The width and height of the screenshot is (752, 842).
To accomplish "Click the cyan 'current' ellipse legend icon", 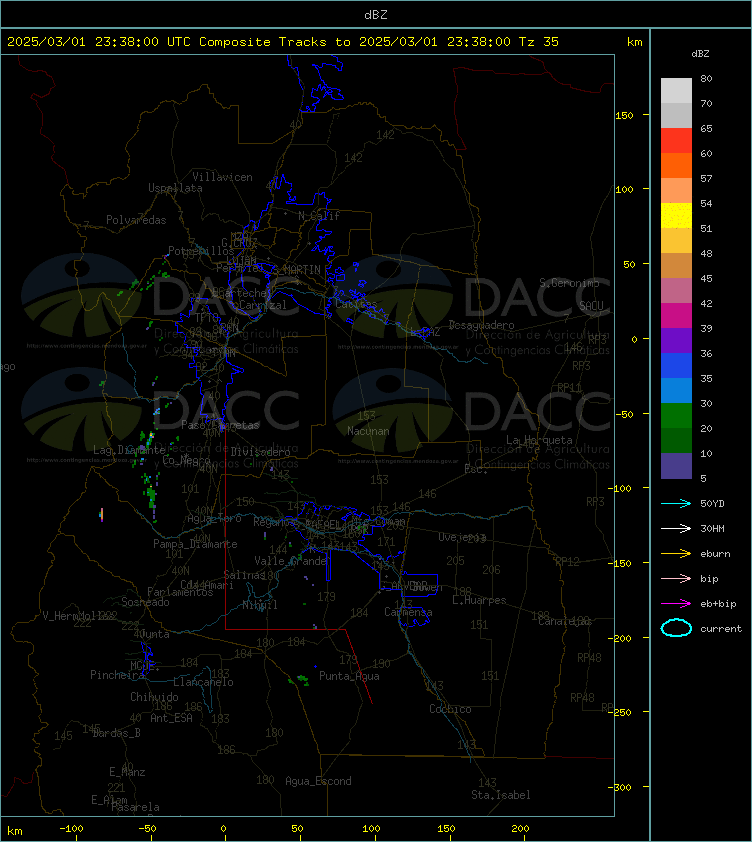I will point(676,628).
